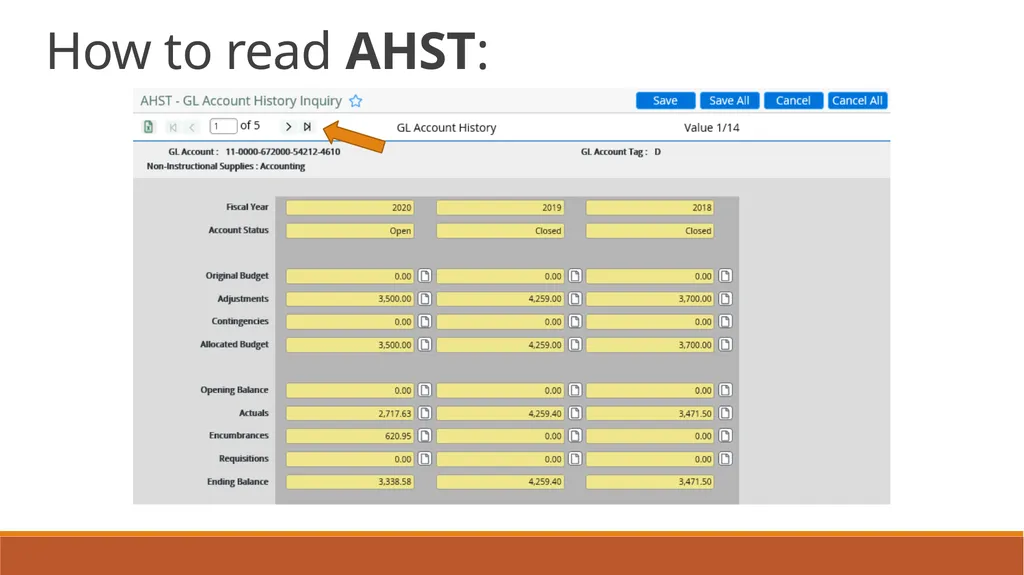Image resolution: width=1024 pixels, height=575 pixels.
Task: Click the 'Value 1/14' text
Action: point(711,127)
